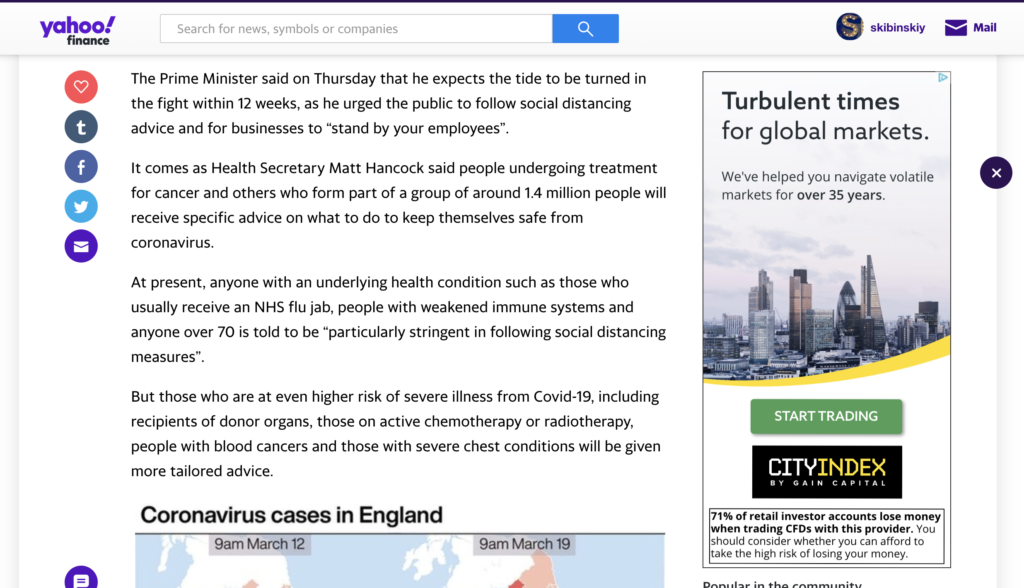Image resolution: width=1024 pixels, height=588 pixels.
Task: Share the article via email icon
Action: tap(81, 246)
